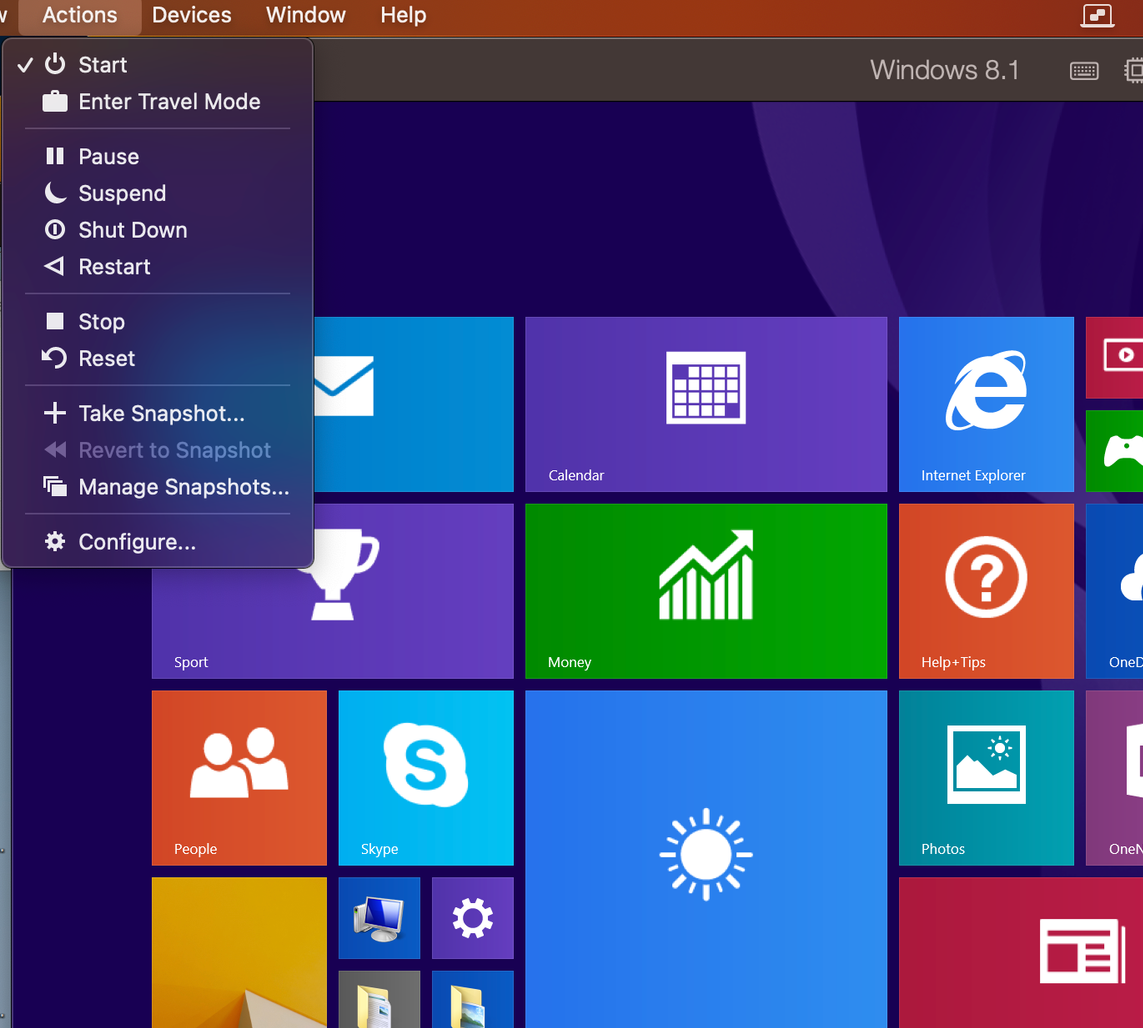Open Manage Snapshots...
Image resolution: width=1143 pixels, height=1028 pixels.
pyautogui.click(x=158, y=487)
